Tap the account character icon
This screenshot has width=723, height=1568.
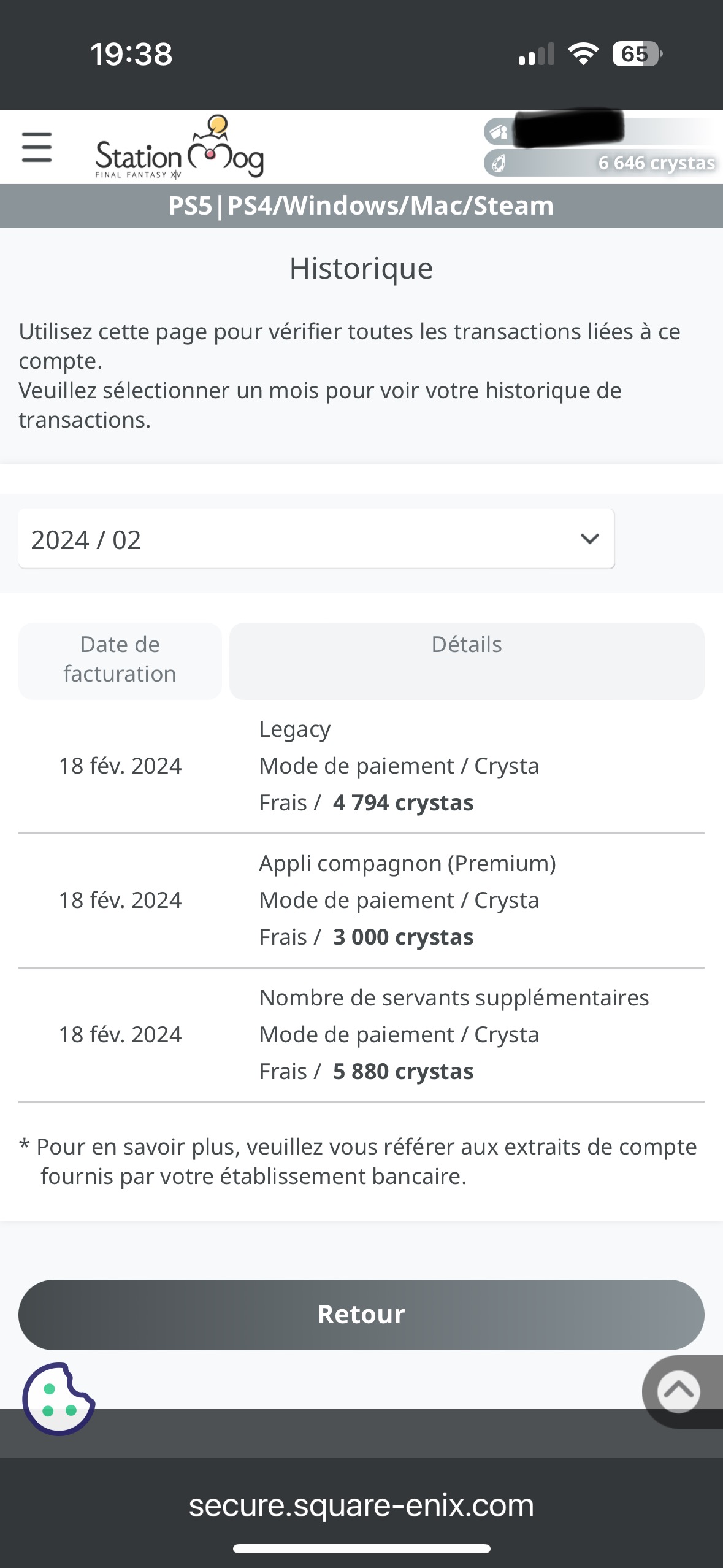tap(499, 131)
